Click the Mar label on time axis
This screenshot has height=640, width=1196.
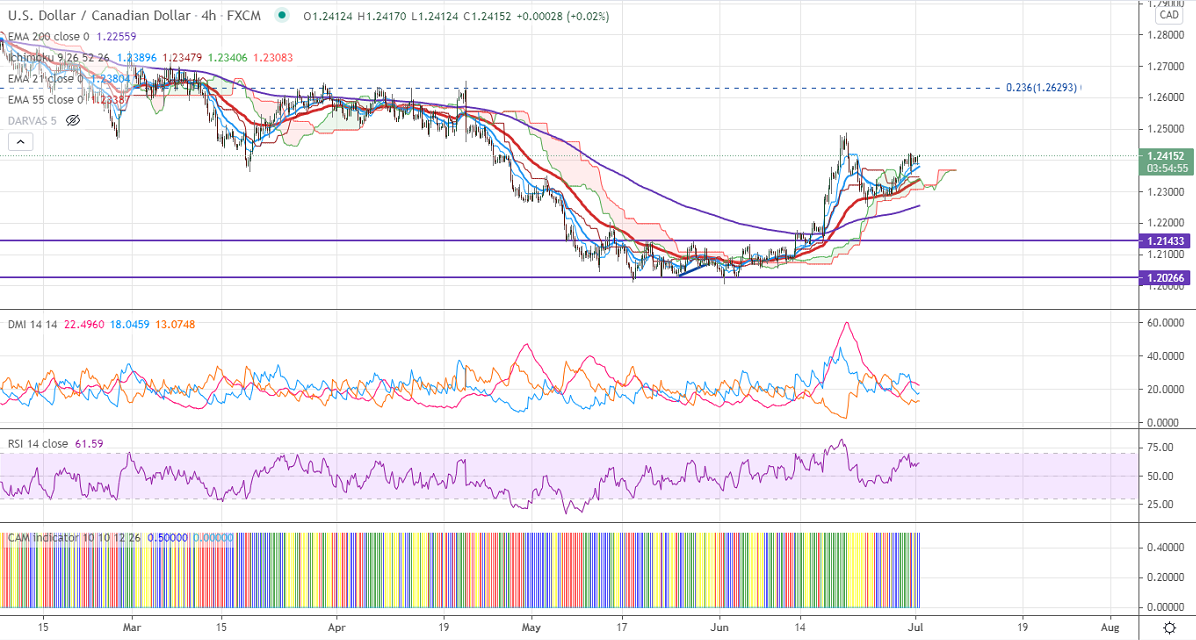click(x=131, y=628)
